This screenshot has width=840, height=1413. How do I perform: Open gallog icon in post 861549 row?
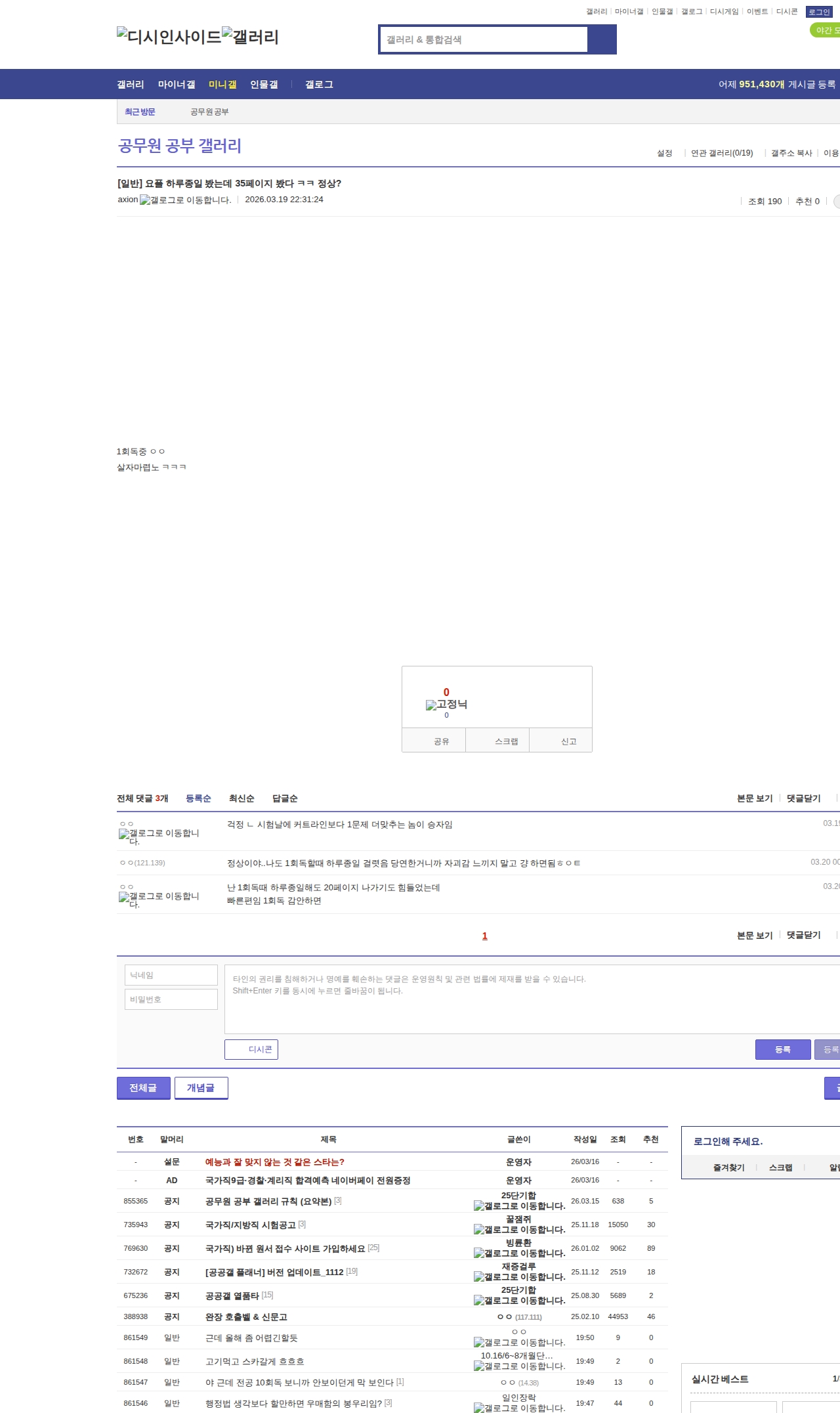(519, 1343)
